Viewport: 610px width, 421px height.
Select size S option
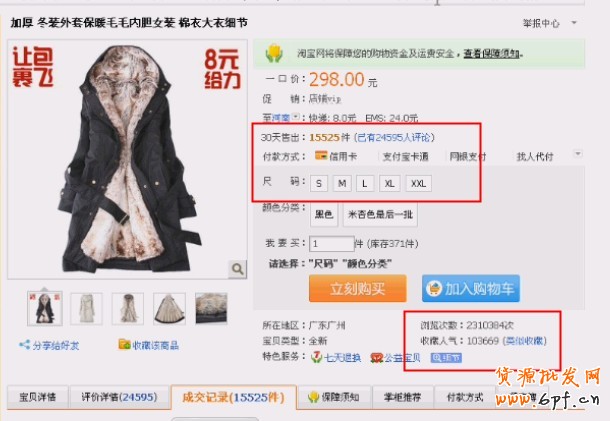(x=319, y=183)
